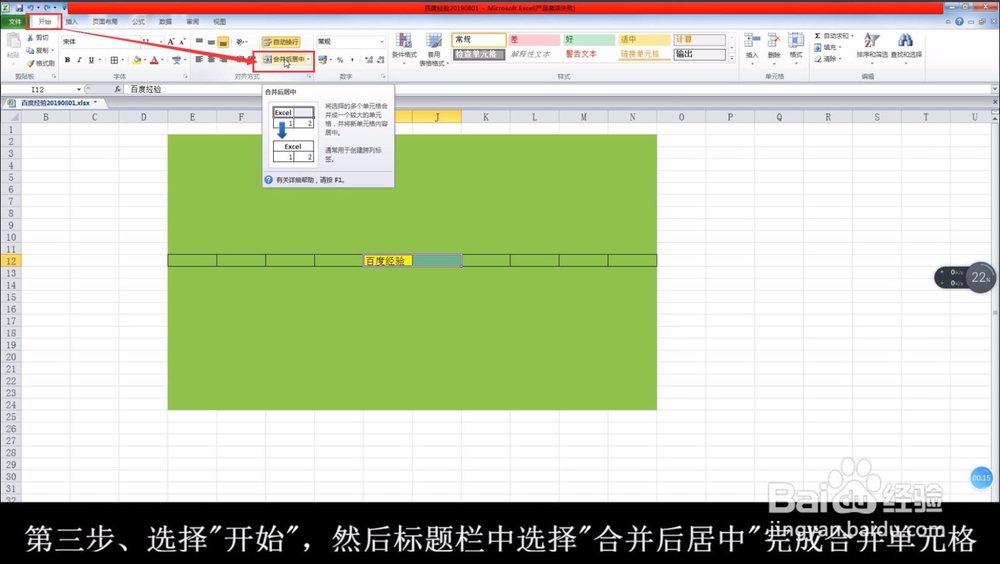
Task: Click the insert function fx button
Action: [x=118, y=89]
